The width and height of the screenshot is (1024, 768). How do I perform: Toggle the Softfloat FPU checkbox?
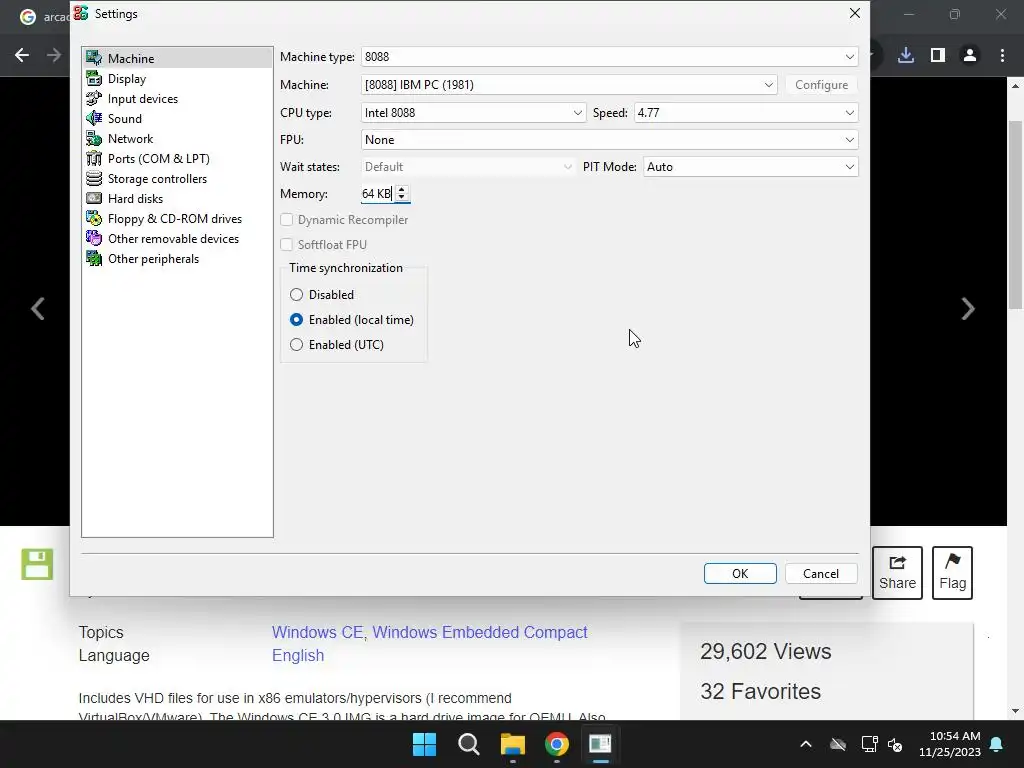point(287,244)
